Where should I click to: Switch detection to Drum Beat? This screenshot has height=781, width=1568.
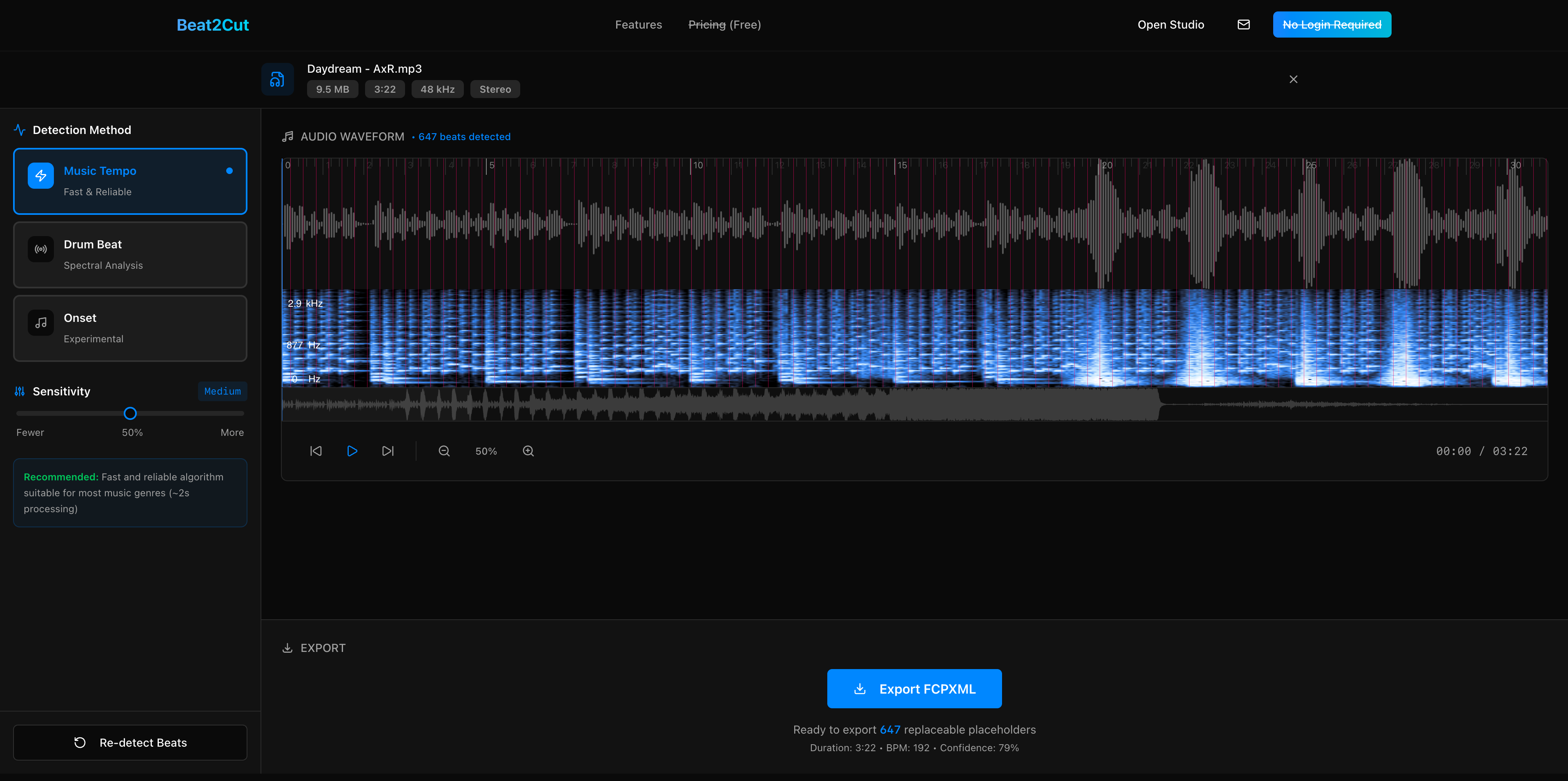tap(130, 254)
